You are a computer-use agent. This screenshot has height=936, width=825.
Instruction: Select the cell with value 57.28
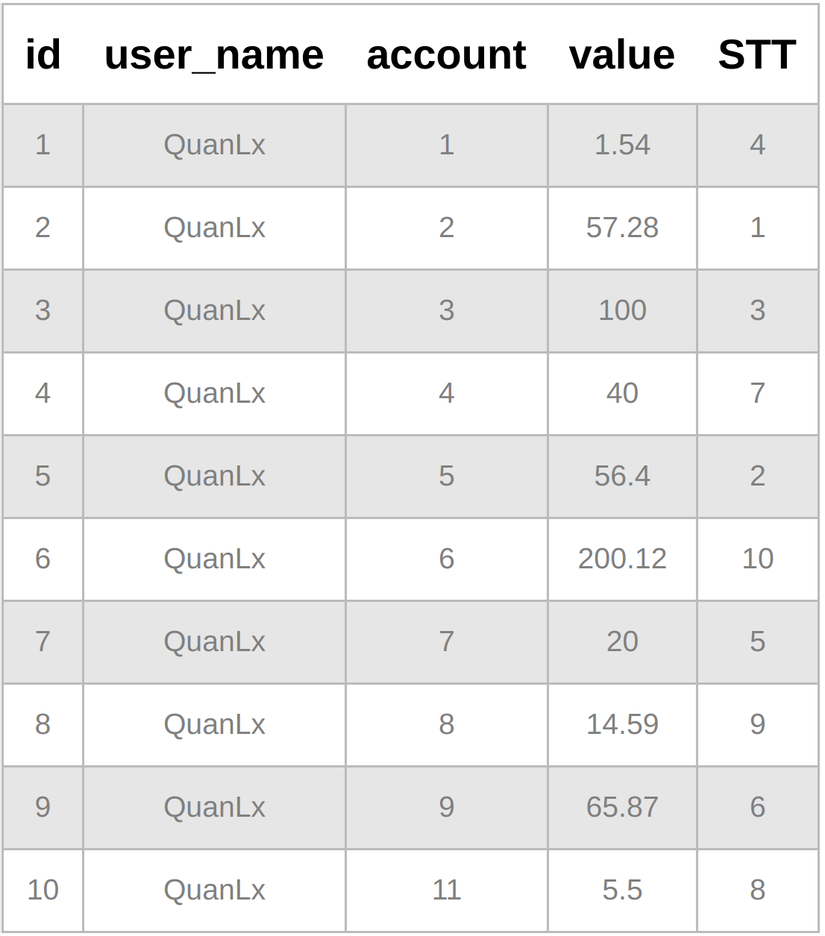(622, 228)
